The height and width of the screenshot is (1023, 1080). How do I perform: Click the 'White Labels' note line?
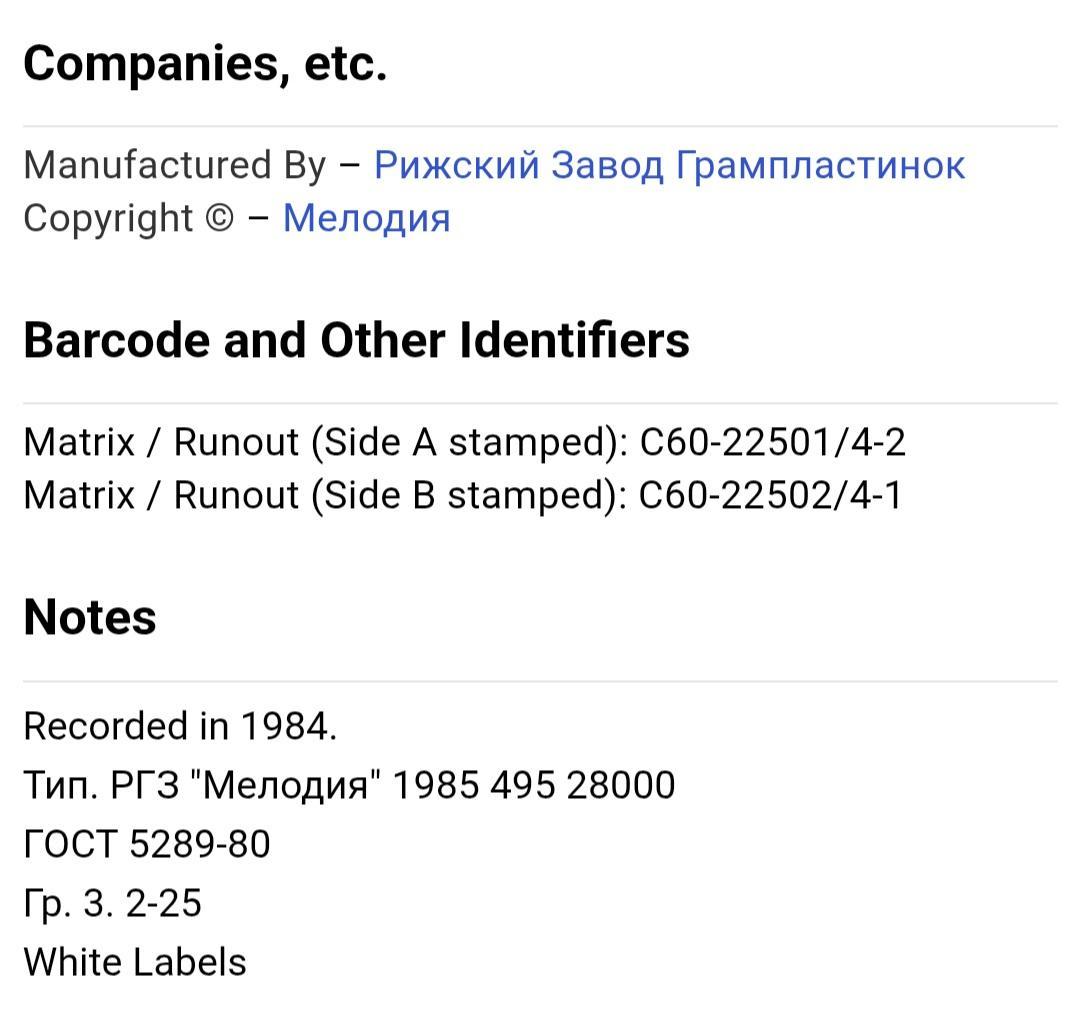(x=134, y=962)
